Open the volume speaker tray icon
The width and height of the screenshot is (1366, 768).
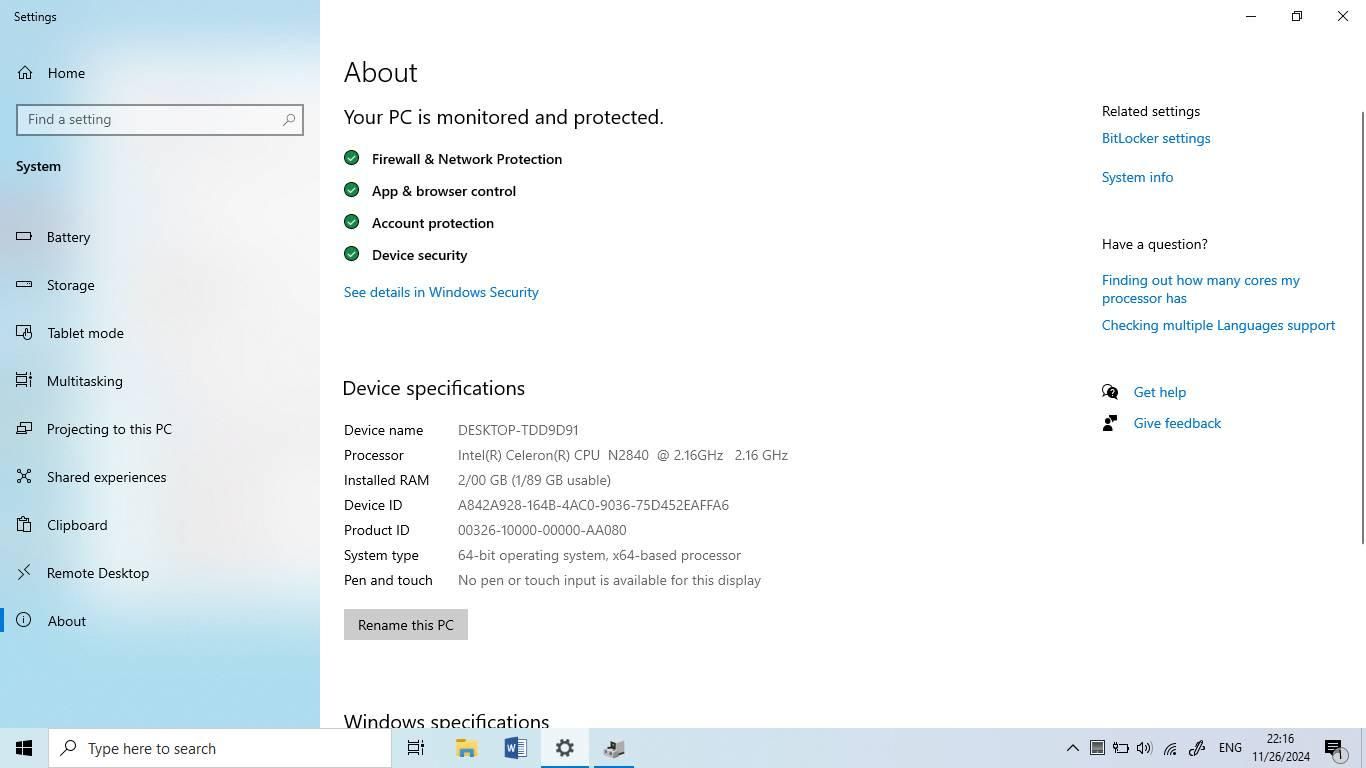(x=1145, y=748)
